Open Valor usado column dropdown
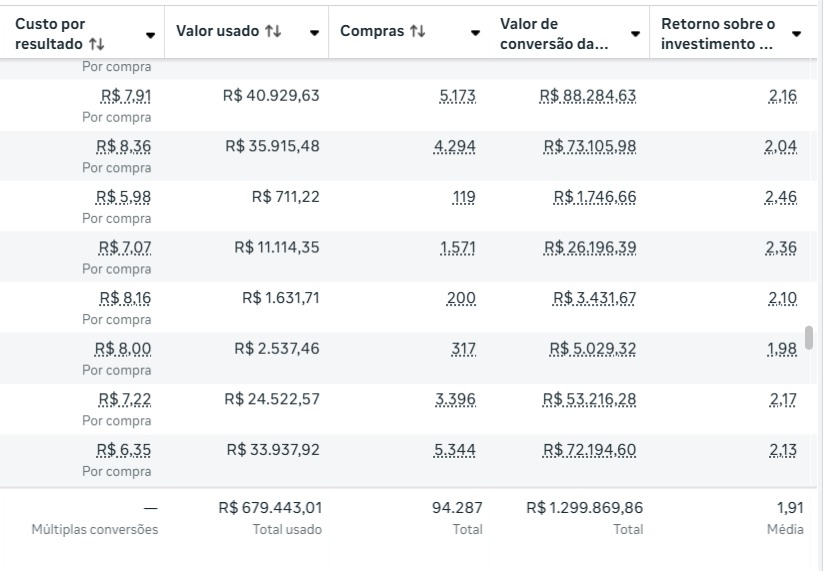 tap(314, 33)
